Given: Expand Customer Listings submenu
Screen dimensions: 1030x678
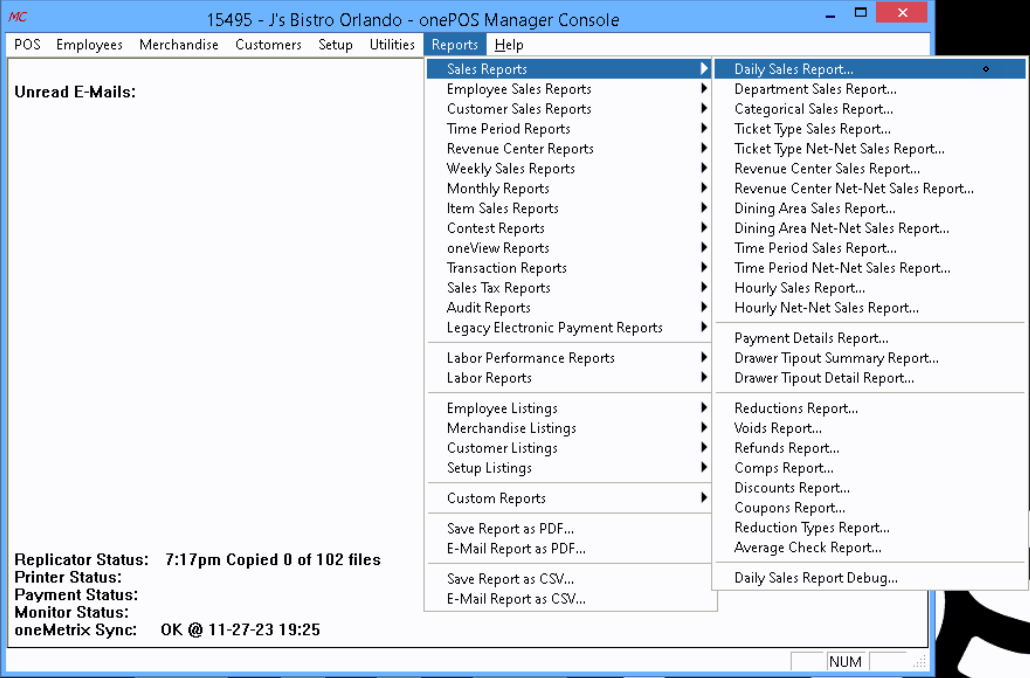Looking at the screenshot, I should click(x=569, y=448).
